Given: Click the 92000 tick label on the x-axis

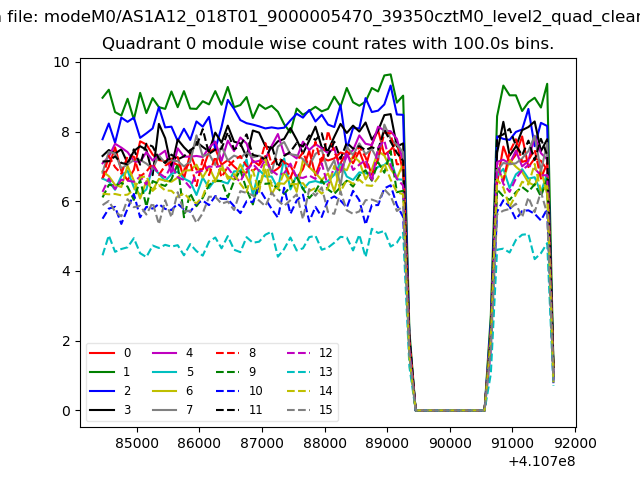Looking at the screenshot, I should [x=574, y=441].
